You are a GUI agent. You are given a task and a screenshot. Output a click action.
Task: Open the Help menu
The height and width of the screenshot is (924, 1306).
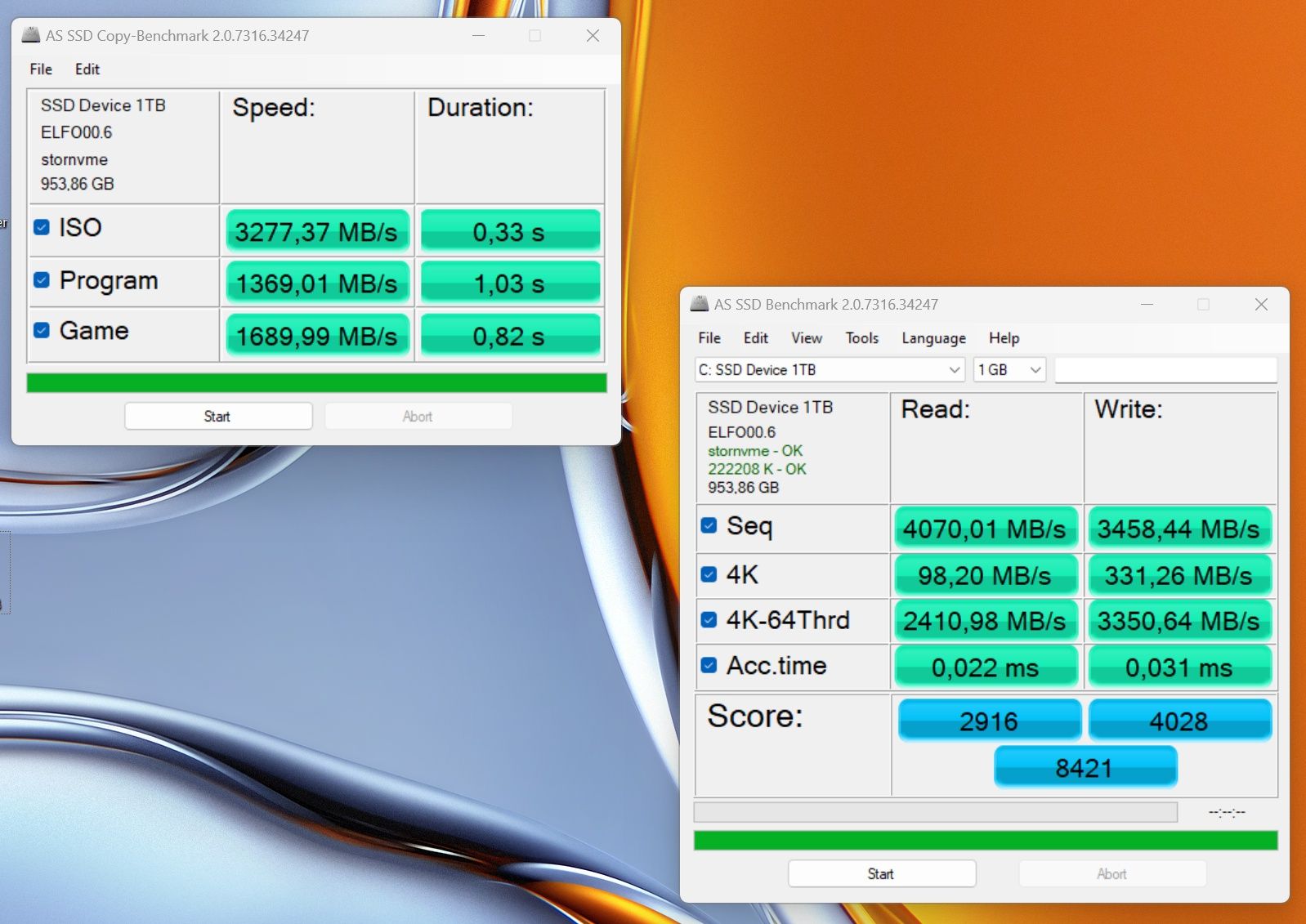1004,338
